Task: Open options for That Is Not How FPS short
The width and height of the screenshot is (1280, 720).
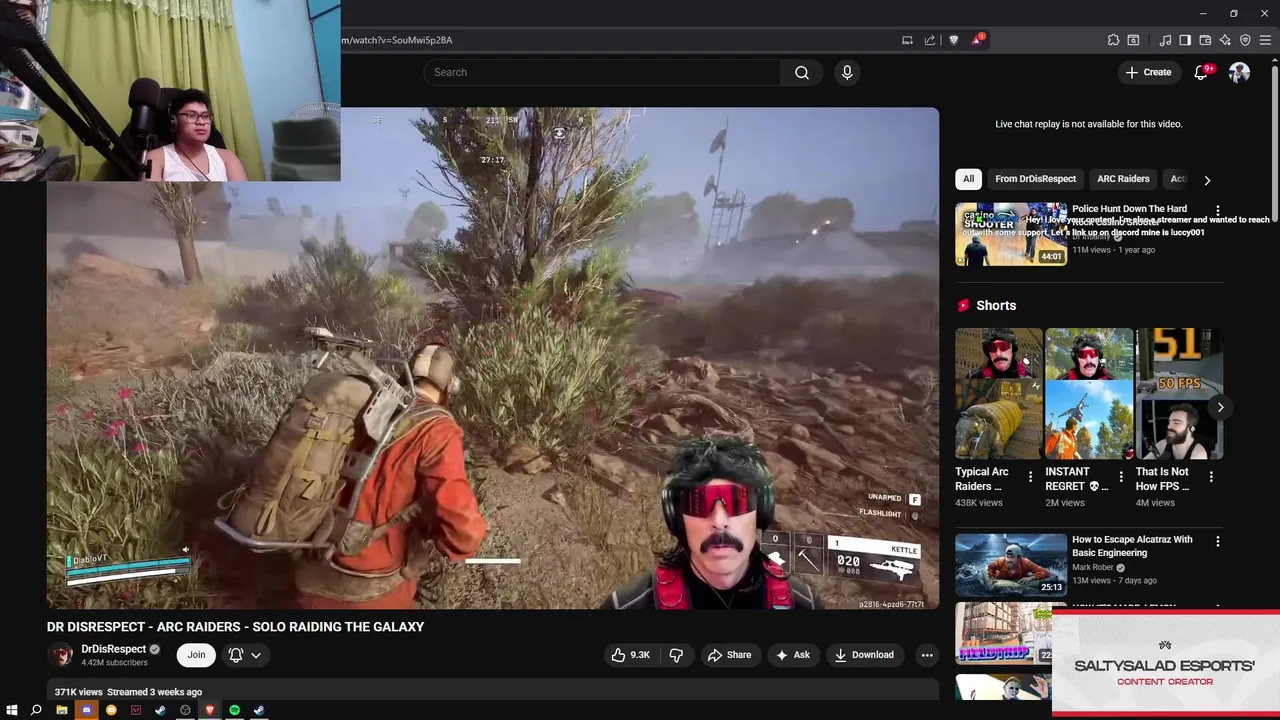Action: (1211, 477)
